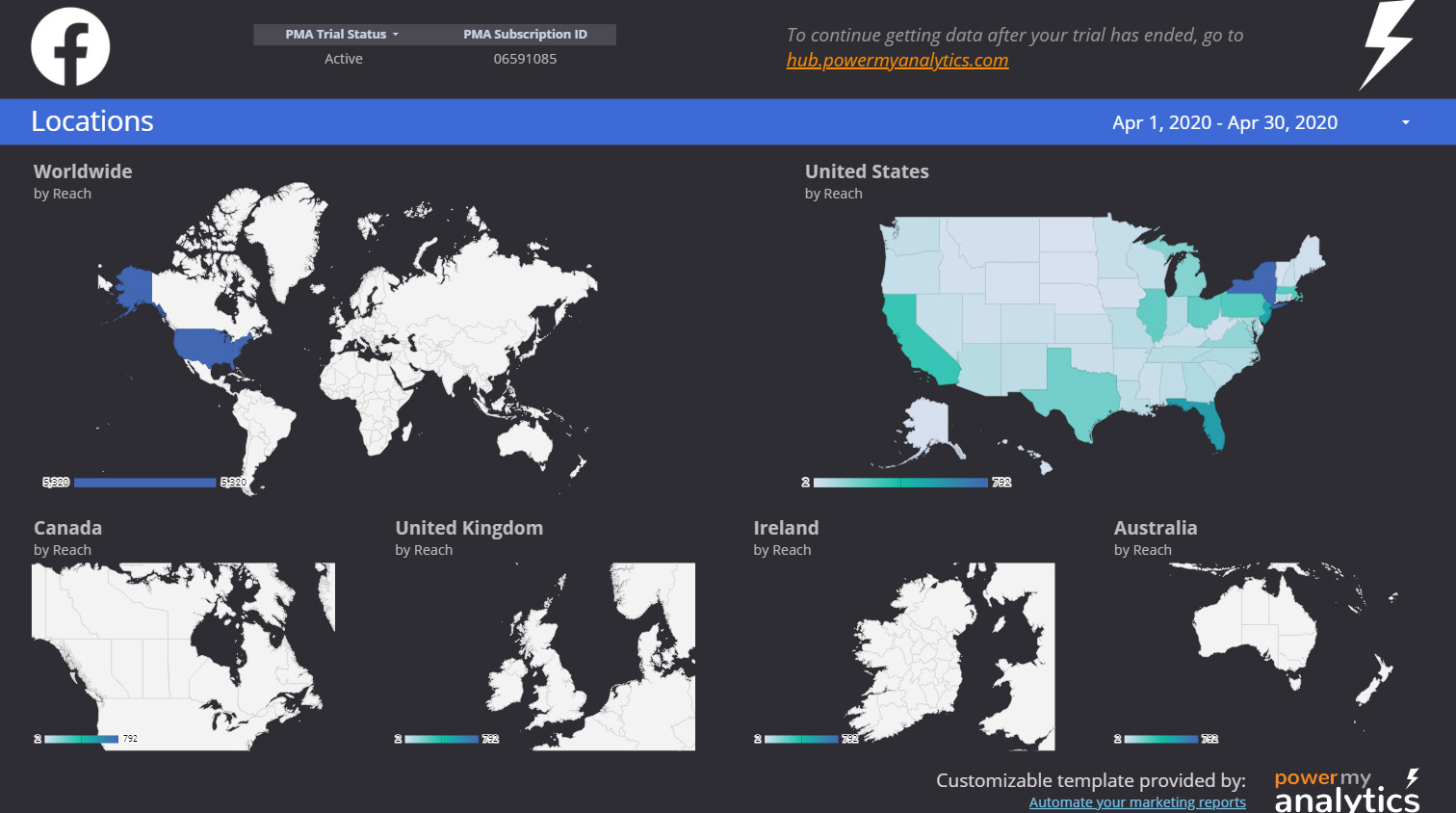Click the Ireland reach legend bar
Screen dimensions: 1456x813
point(801,739)
